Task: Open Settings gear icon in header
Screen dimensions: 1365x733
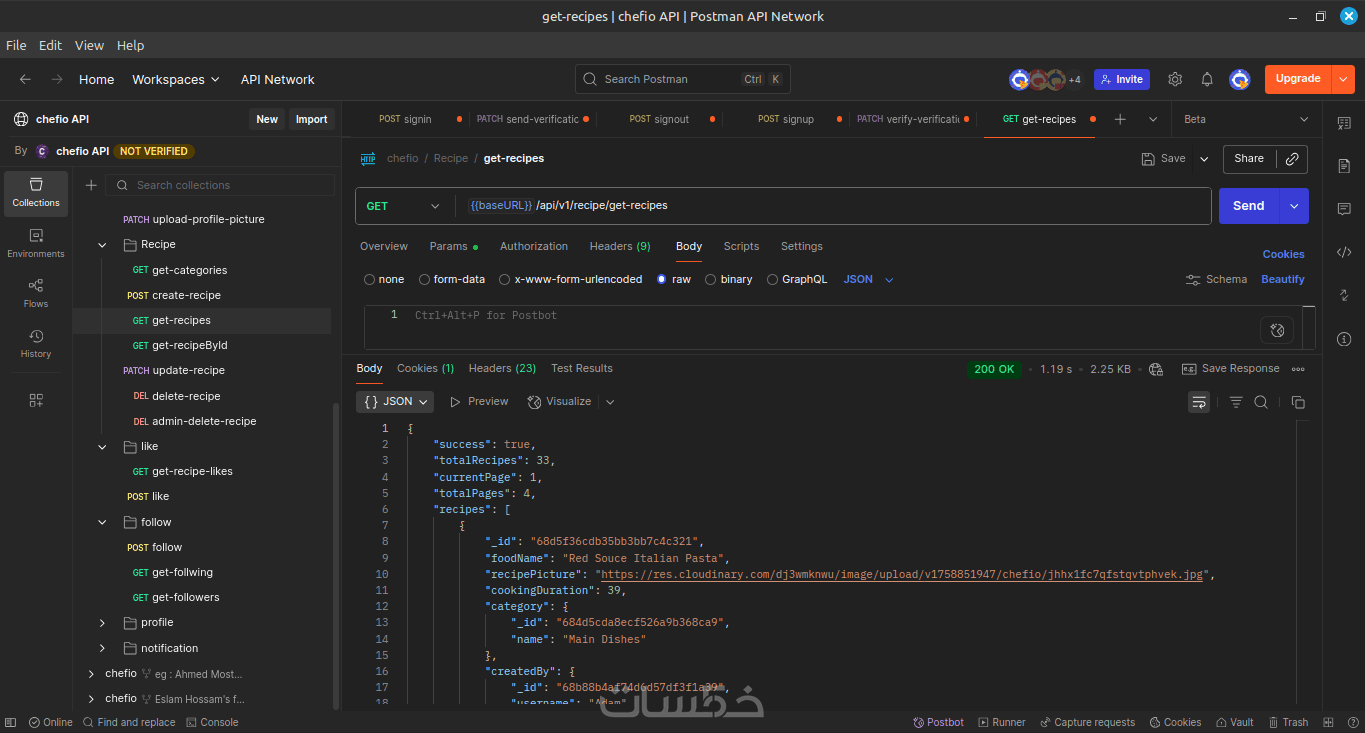Action: pyautogui.click(x=1175, y=79)
